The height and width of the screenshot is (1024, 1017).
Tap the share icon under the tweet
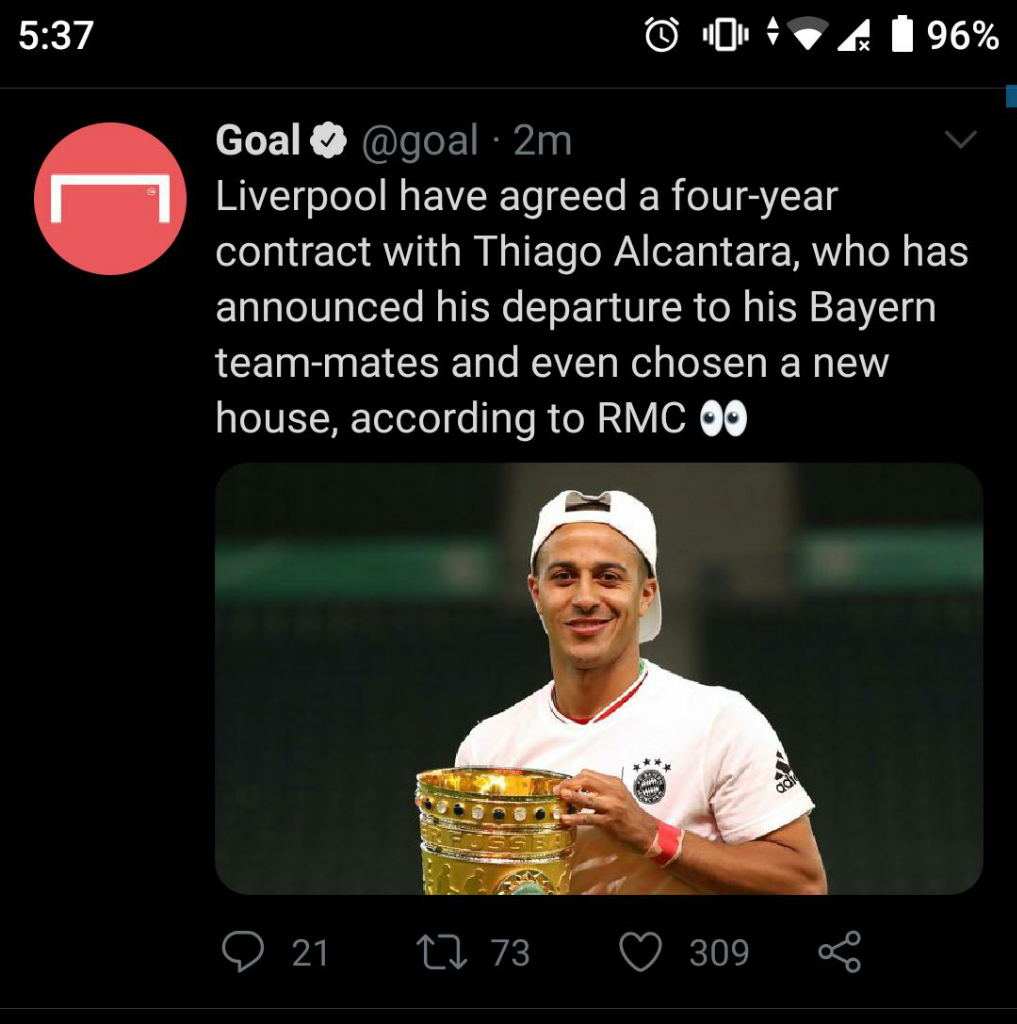pyautogui.click(x=839, y=952)
